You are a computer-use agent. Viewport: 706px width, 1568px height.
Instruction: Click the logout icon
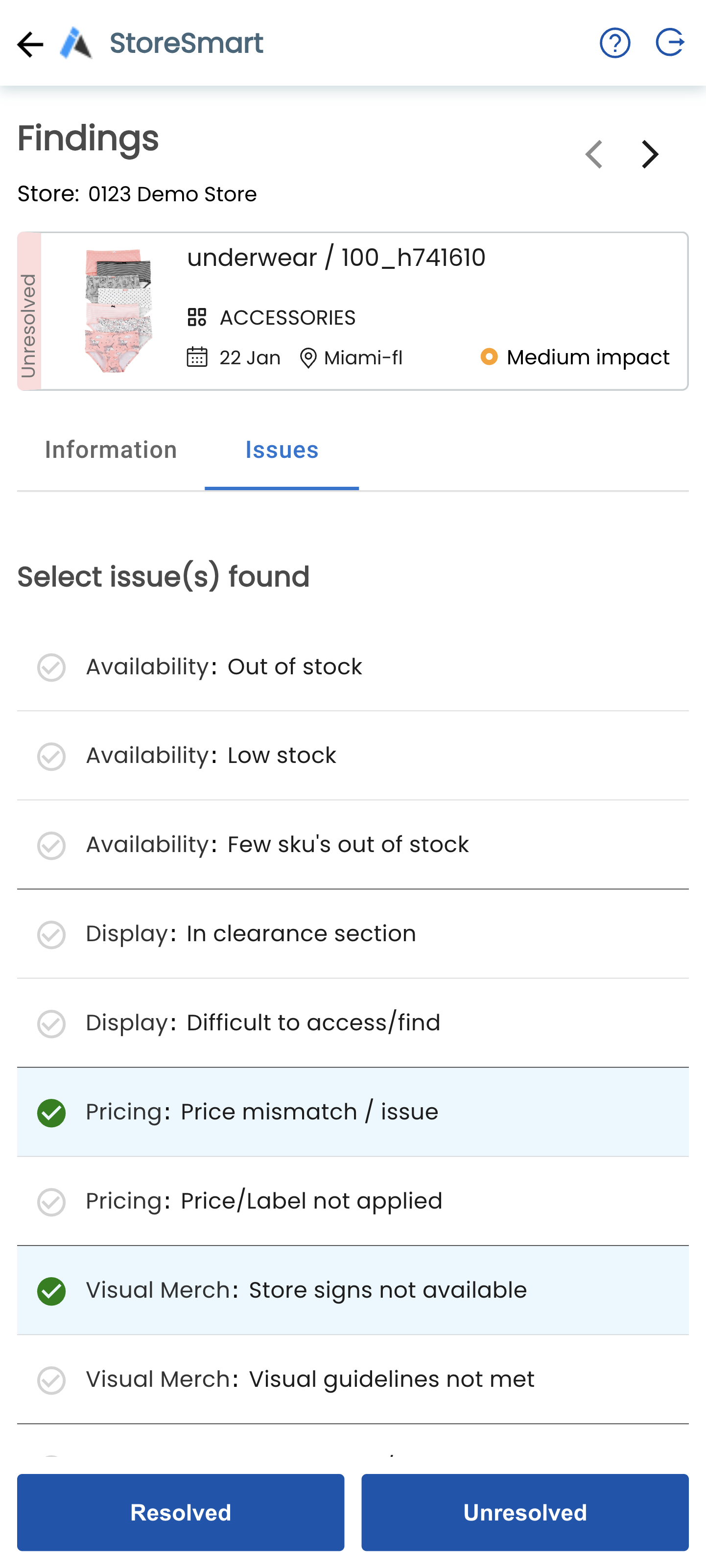[669, 43]
